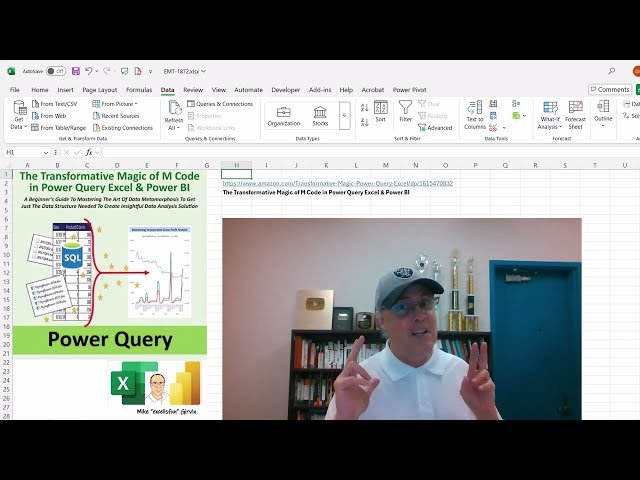Toggle the AutoSave switch
Viewport: 640px width, 480px height.
56,71
